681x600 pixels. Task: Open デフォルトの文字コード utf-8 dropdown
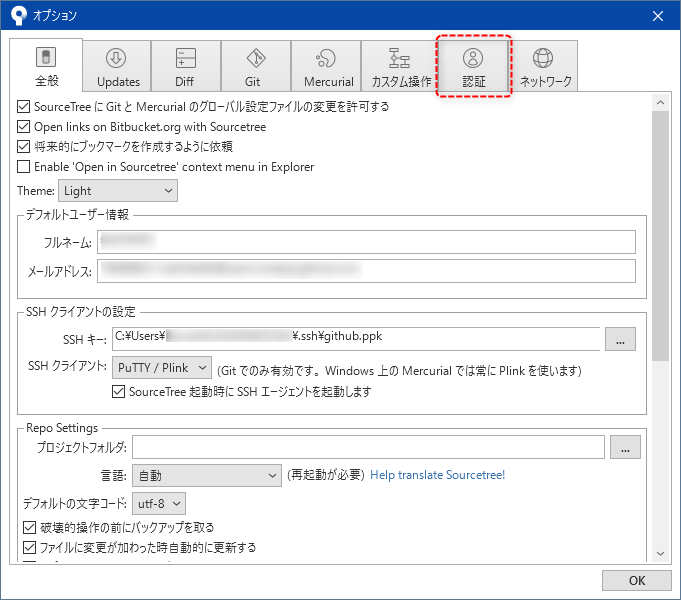tap(159, 504)
